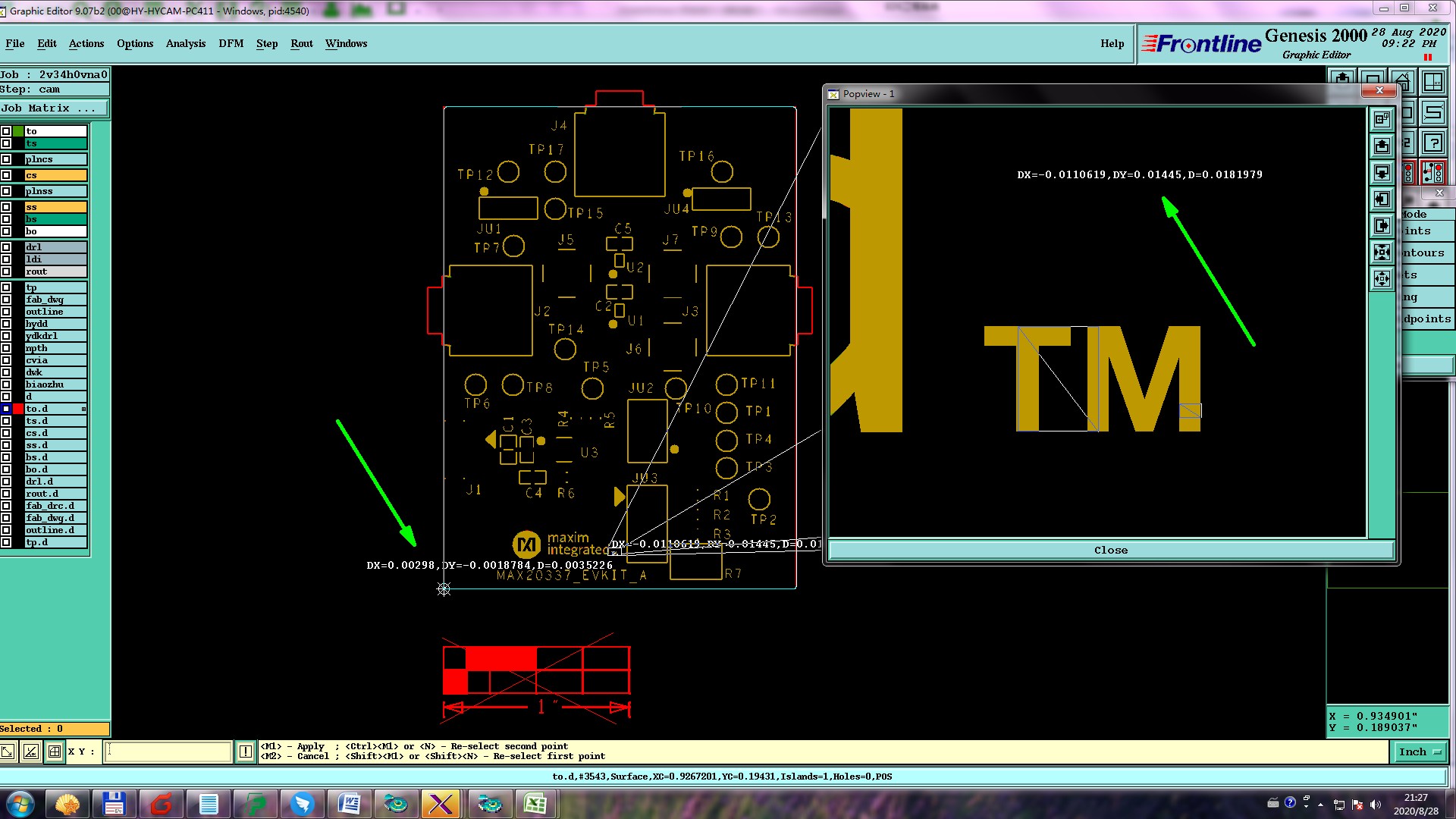Click the red color swatch of to.d layer
This screenshot has height=819, width=1456.
pyautogui.click(x=18, y=409)
